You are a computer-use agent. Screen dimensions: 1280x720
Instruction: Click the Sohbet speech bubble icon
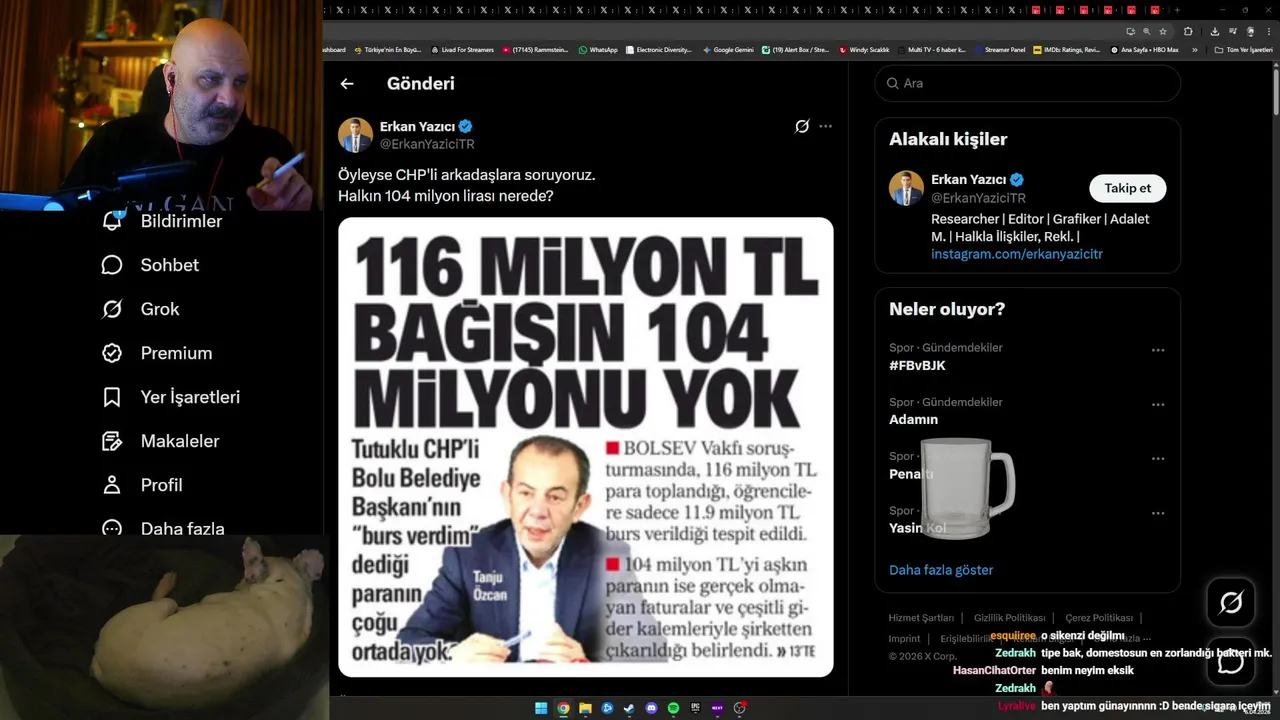[112, 265]
